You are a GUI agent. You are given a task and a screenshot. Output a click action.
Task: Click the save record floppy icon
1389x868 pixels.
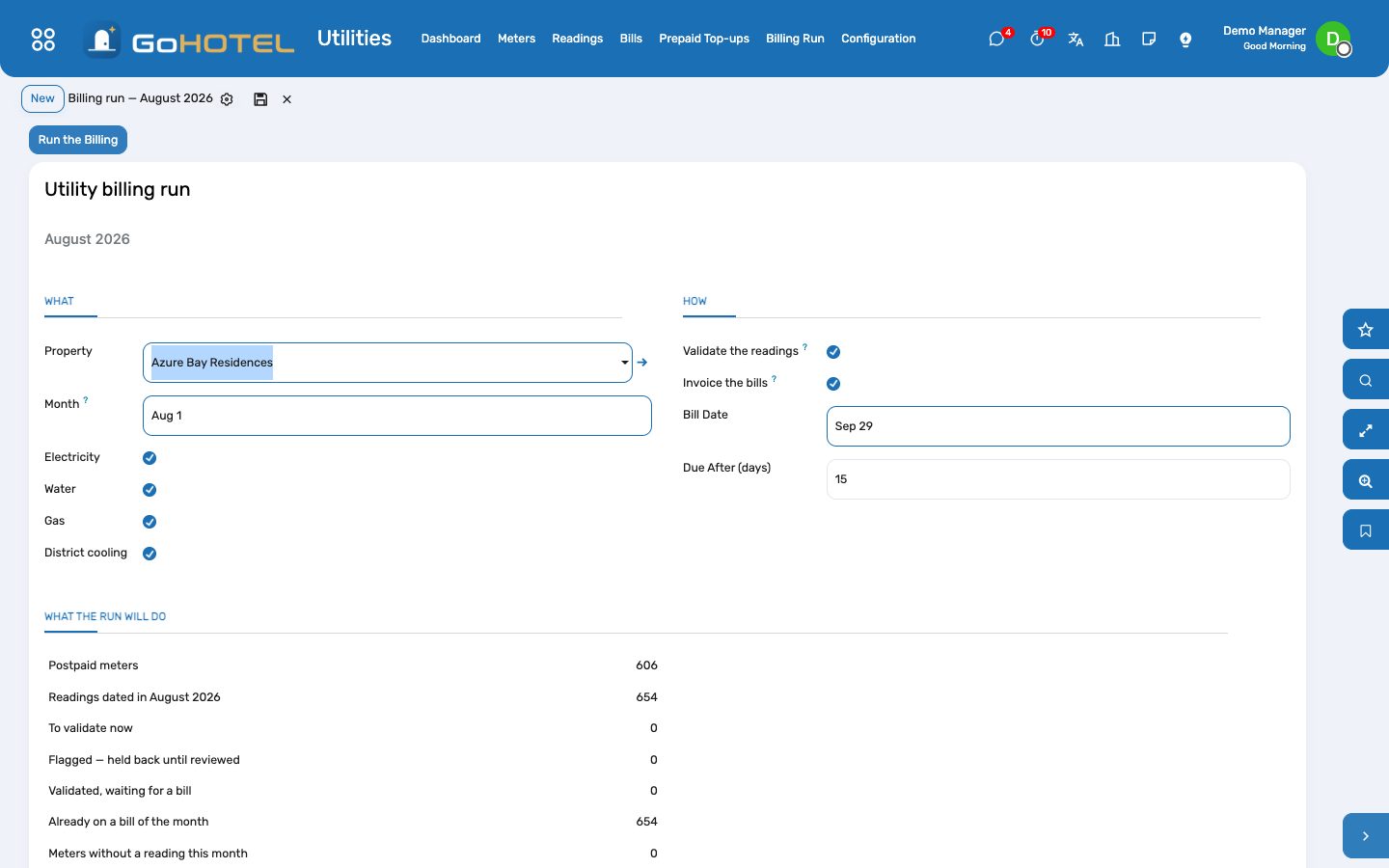click(x=260, y=99)
